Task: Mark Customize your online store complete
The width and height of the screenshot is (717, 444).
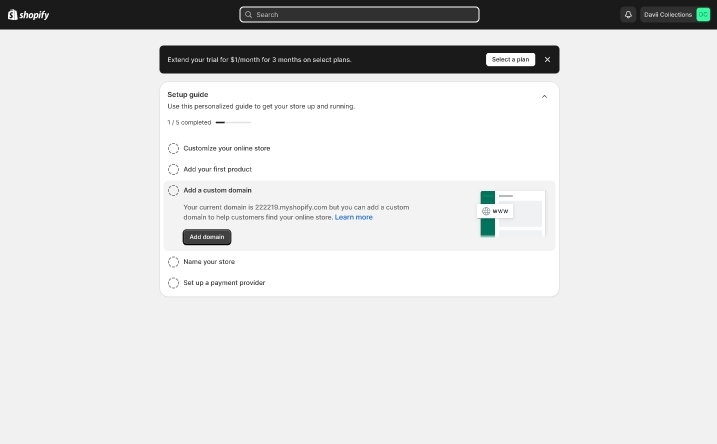Action: (173, 148)
